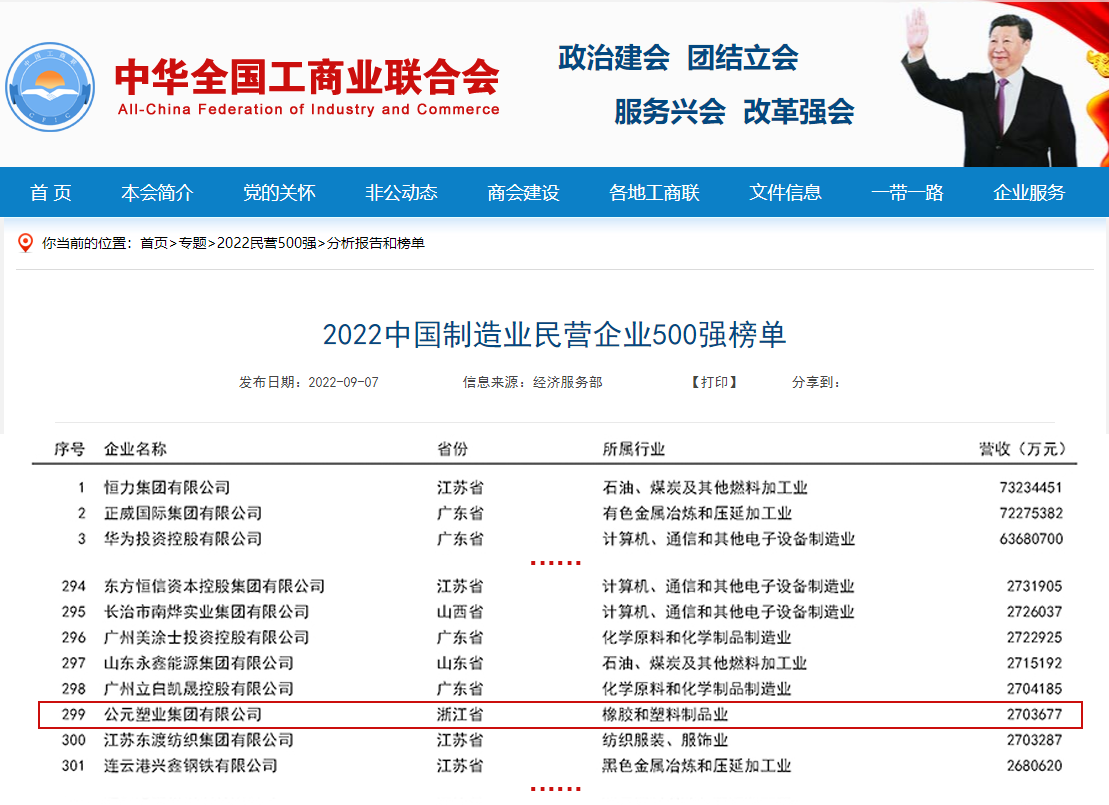The height and width of the screenshot is (805, 1109).
Task: Click 浙江省 province cell in row 299
Action: click(460, 714)
